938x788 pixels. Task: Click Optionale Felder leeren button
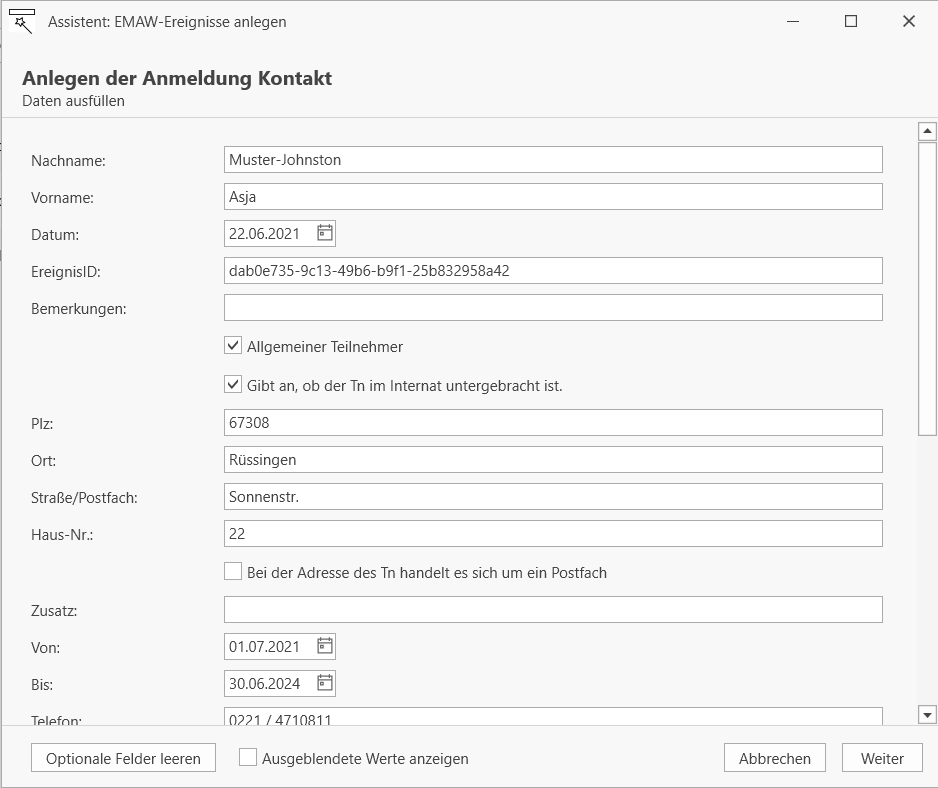[123, 758]
